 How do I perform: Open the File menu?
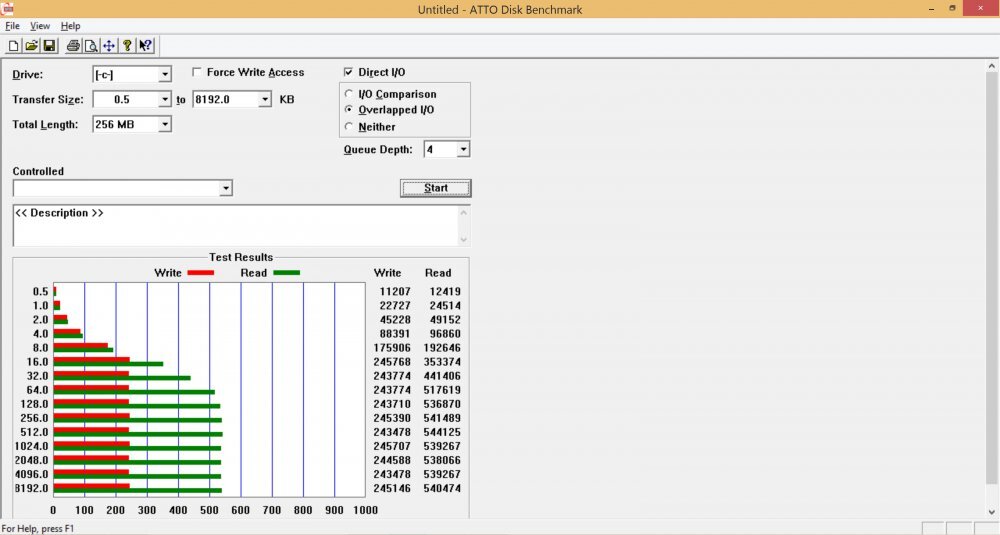pyautogui.click(x=12, y=26)
